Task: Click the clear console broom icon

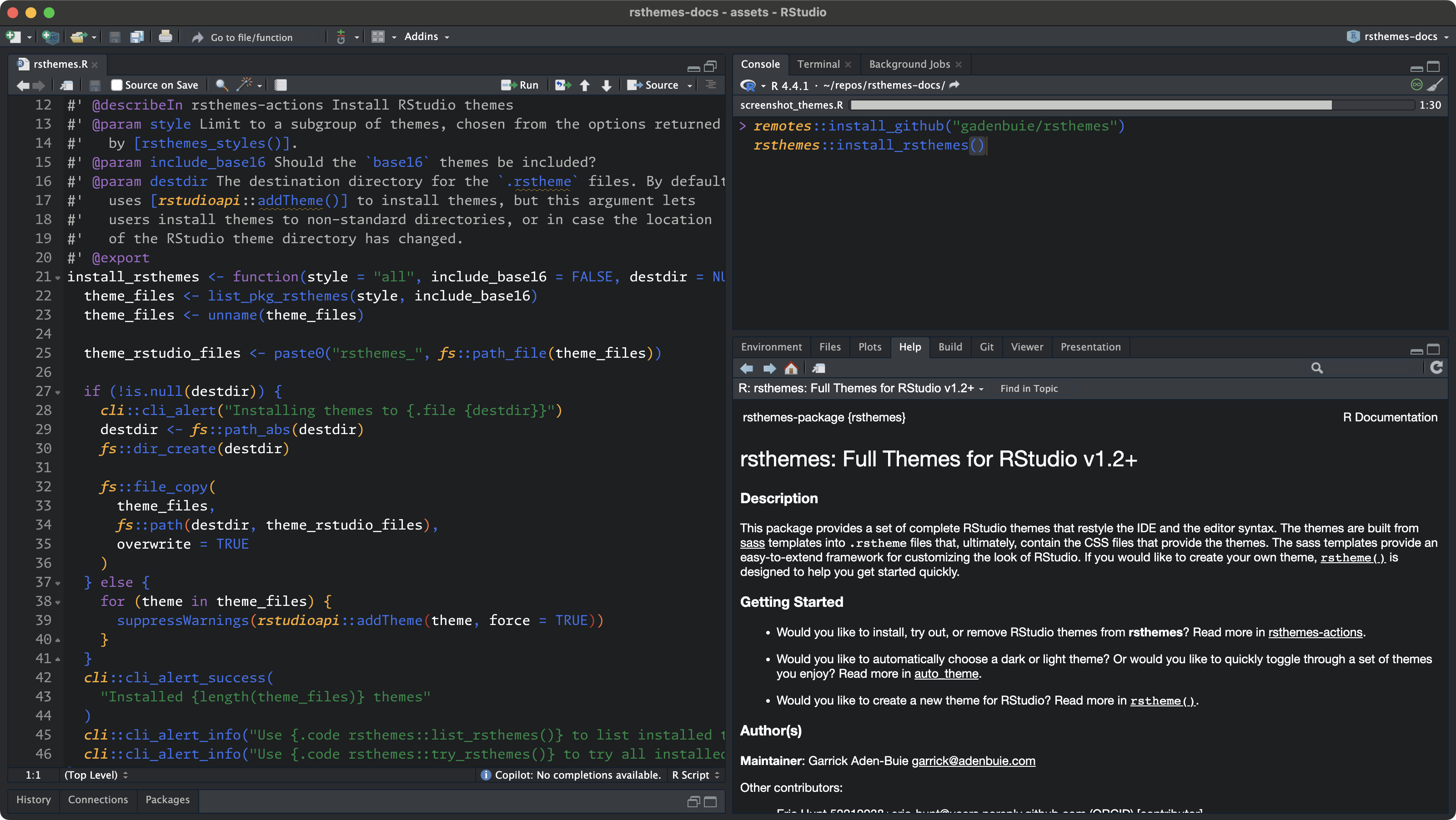Action: [x=1435, y=85]
